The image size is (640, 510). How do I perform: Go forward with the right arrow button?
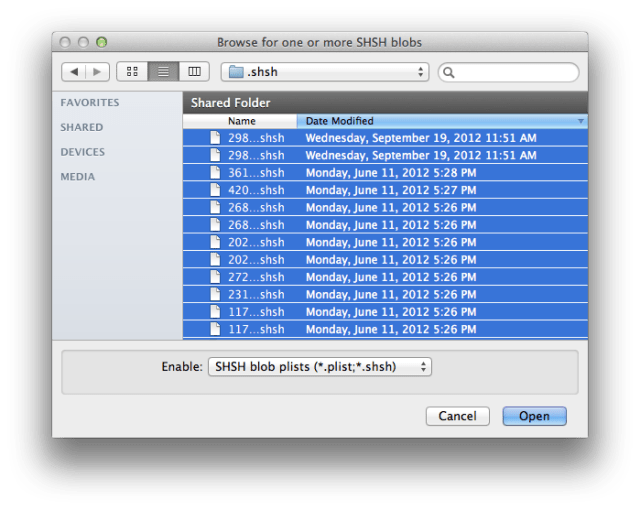(x=97, y=72)
